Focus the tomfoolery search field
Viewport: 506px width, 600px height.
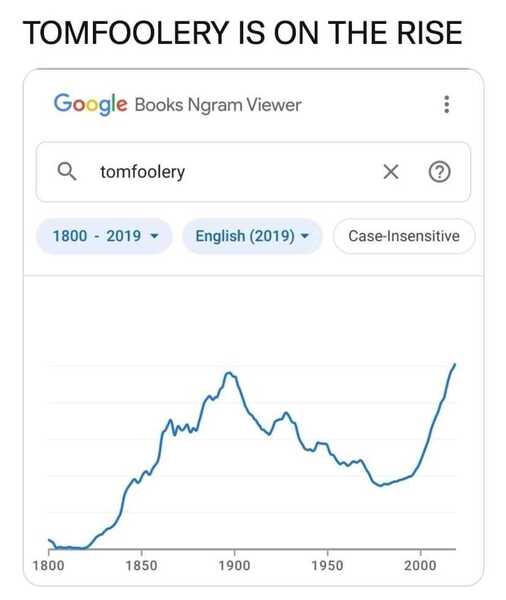253,172
